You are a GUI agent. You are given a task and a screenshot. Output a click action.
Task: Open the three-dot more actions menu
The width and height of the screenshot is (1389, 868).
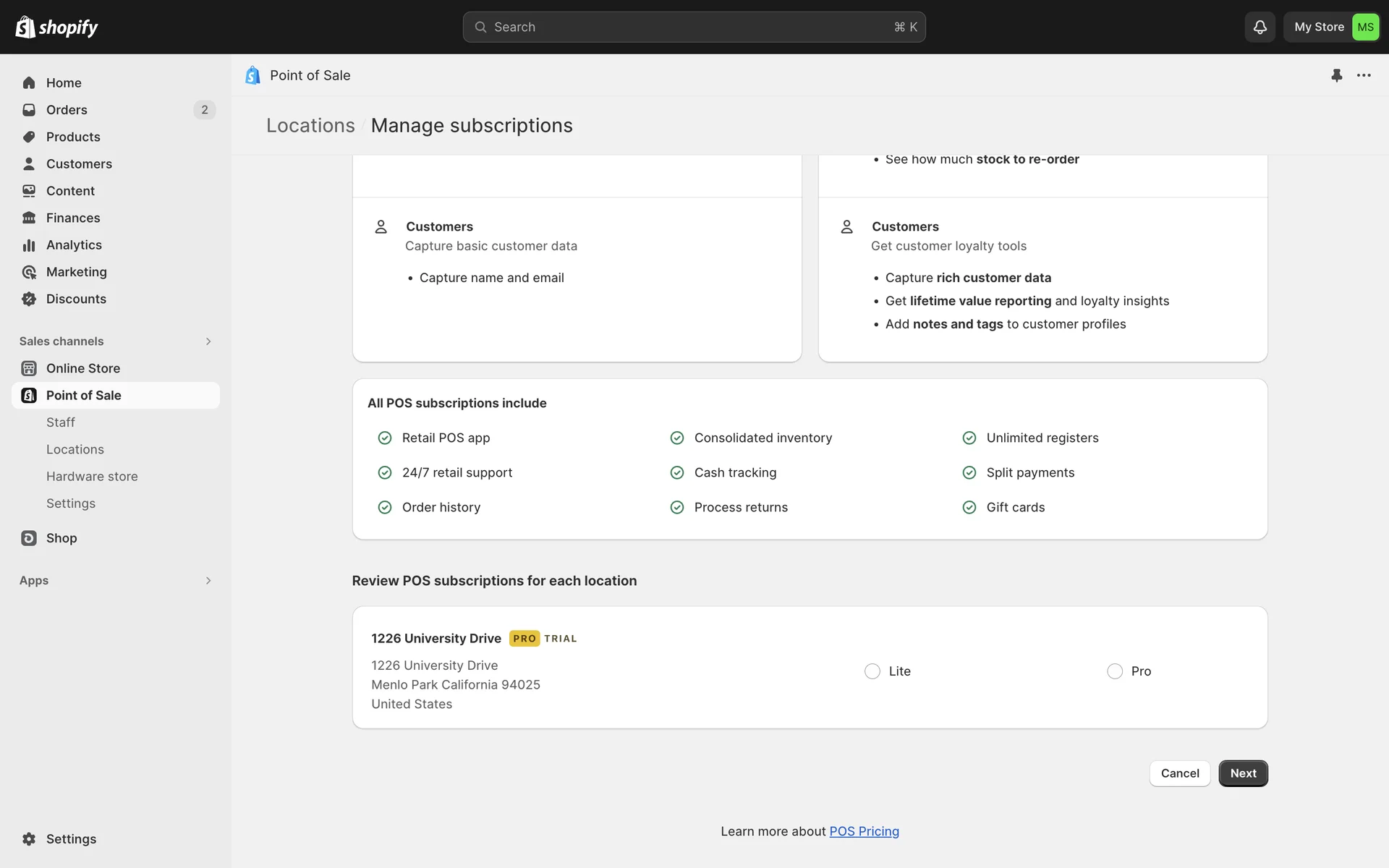tap(1364, 75)
